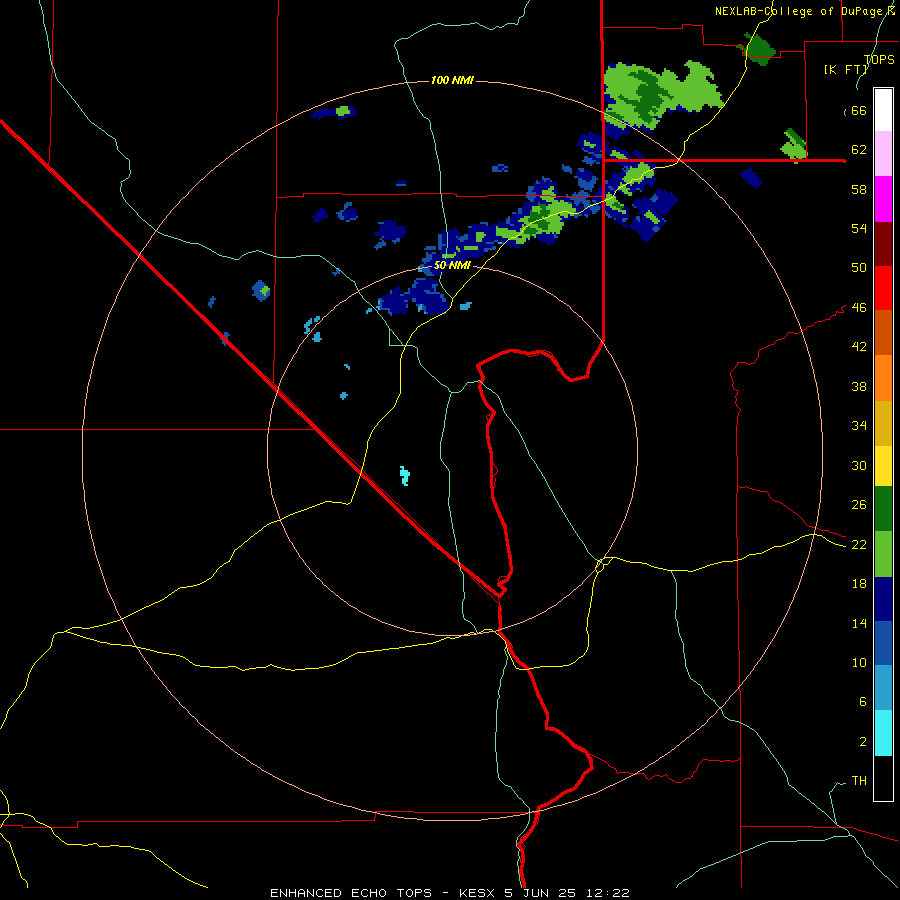Select the cyan legend swatch

click(x=883, y=733)
